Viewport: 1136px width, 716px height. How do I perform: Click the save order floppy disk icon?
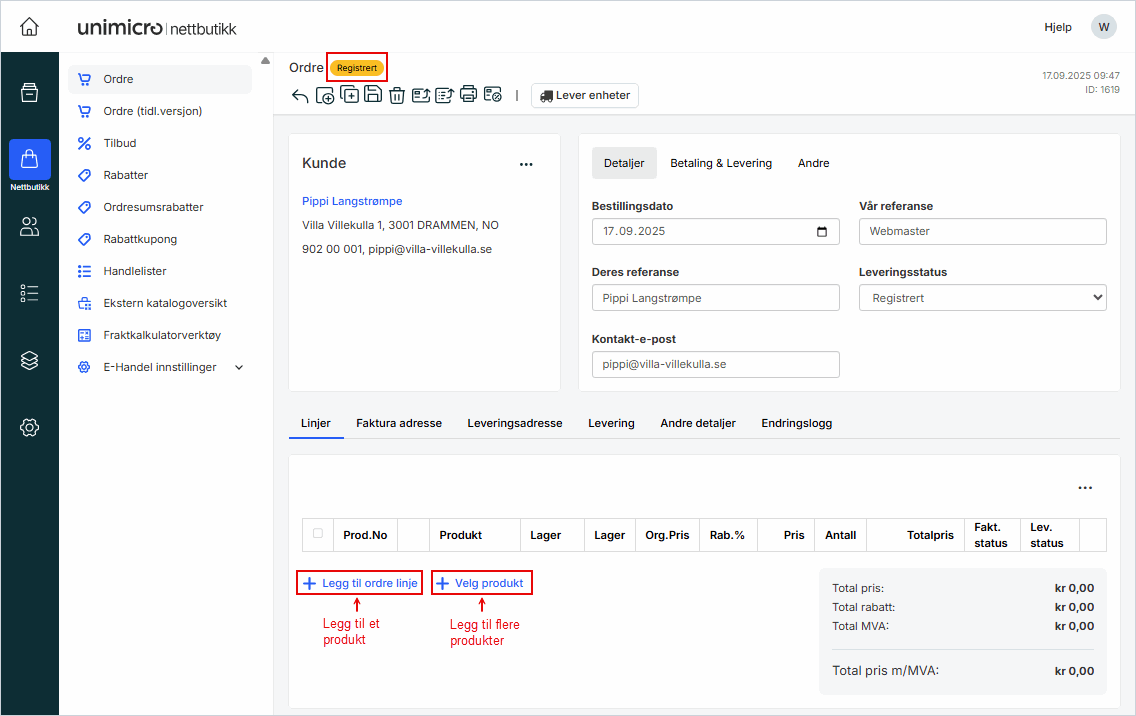pos(372,95)
